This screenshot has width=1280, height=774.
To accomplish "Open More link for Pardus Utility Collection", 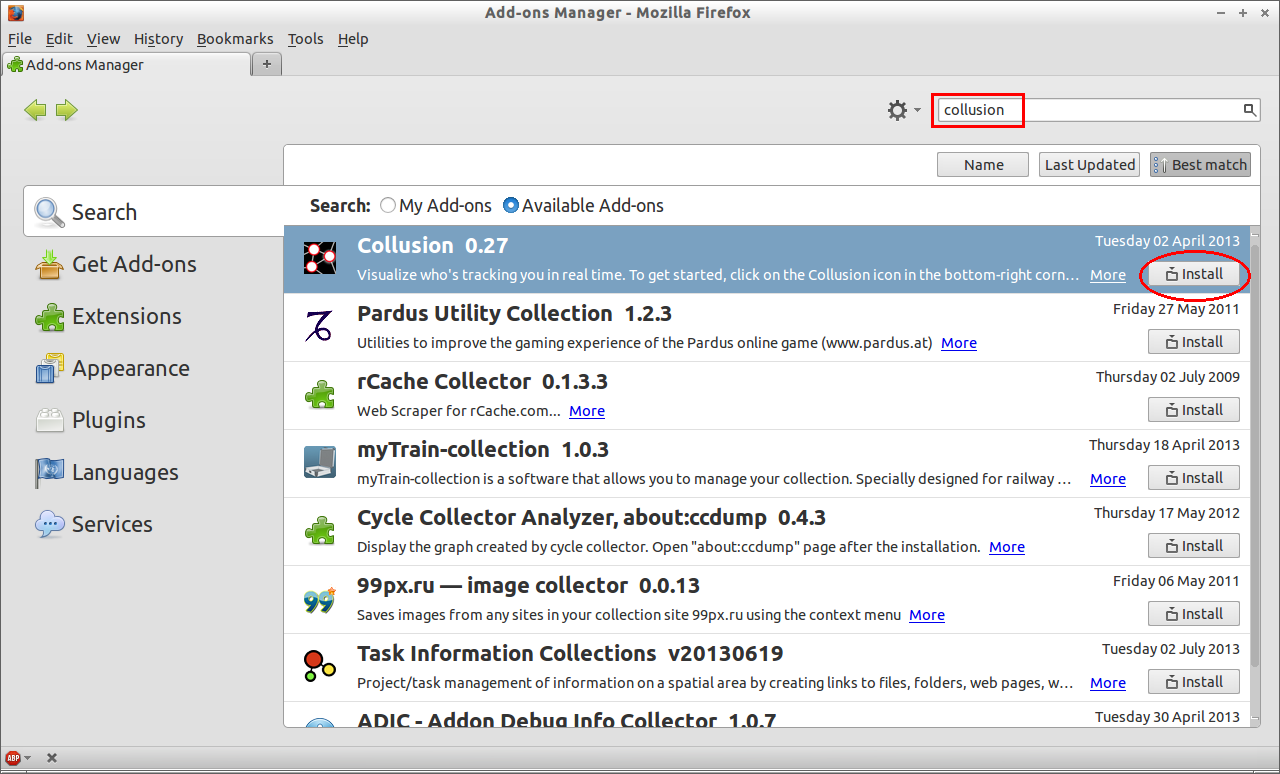I will coord(959,343).
